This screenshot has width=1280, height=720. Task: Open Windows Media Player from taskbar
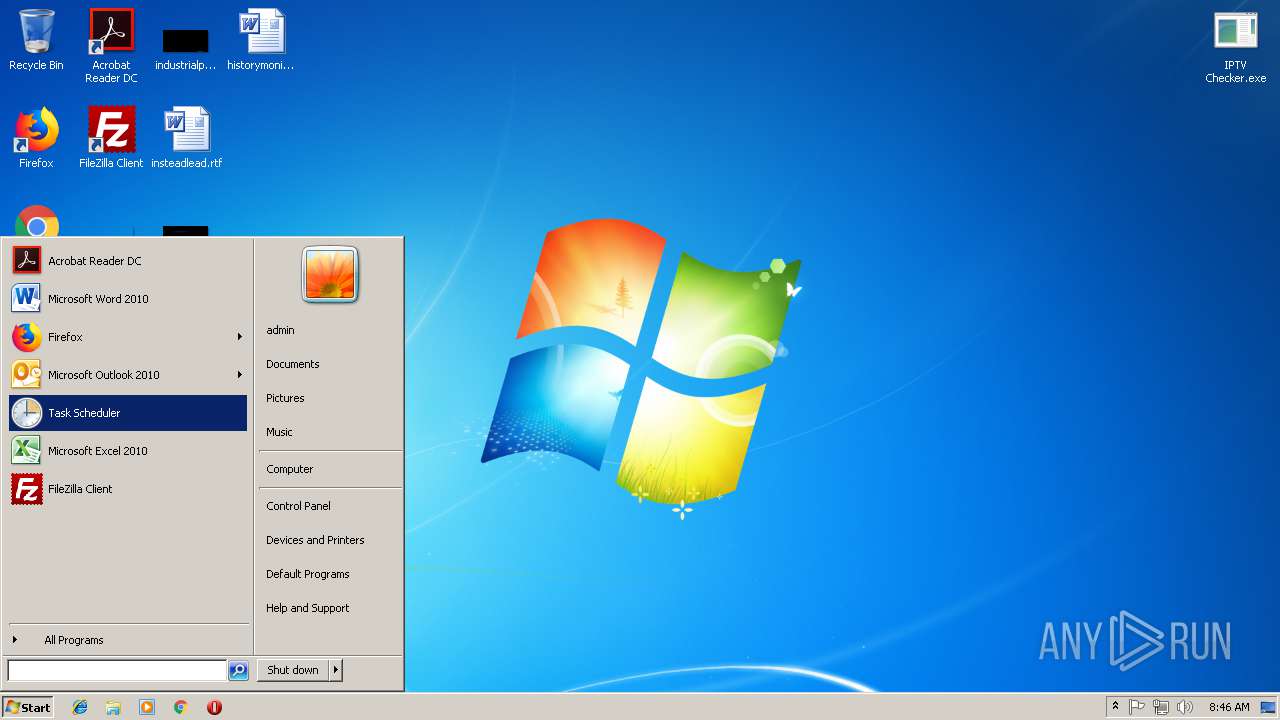pos(147,707)
